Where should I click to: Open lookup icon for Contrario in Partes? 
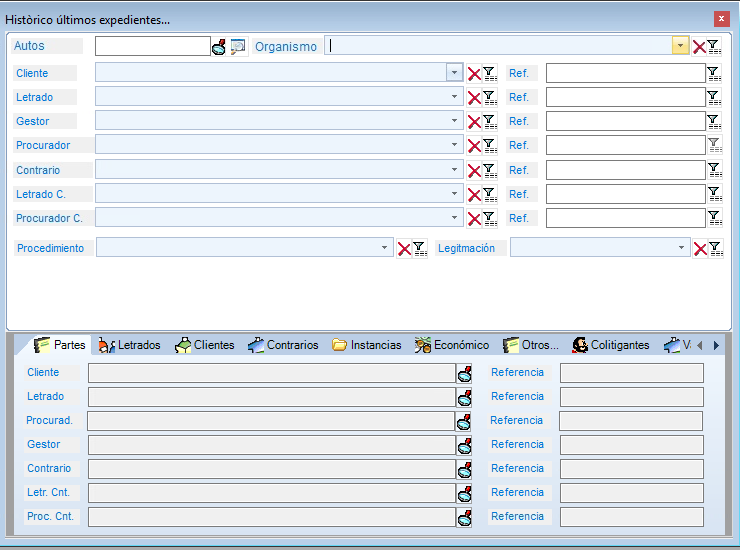[464, 469]
